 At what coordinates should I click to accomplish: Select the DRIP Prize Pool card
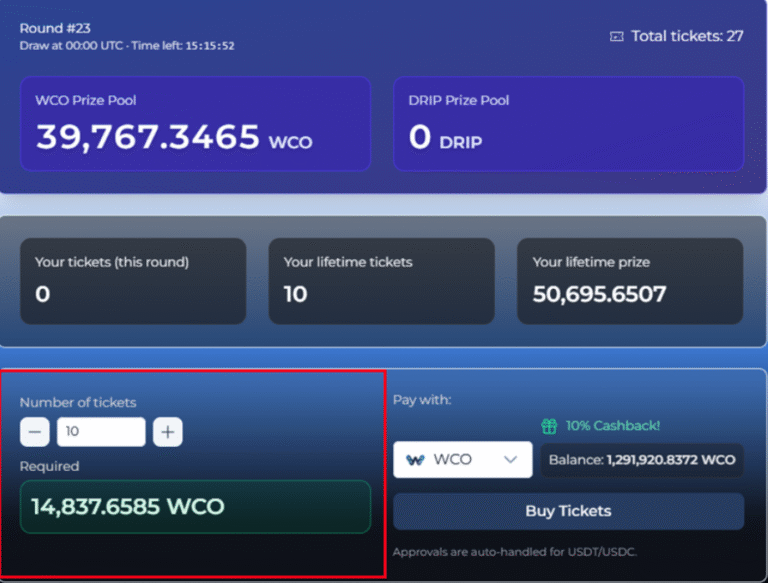pos(568,123)
